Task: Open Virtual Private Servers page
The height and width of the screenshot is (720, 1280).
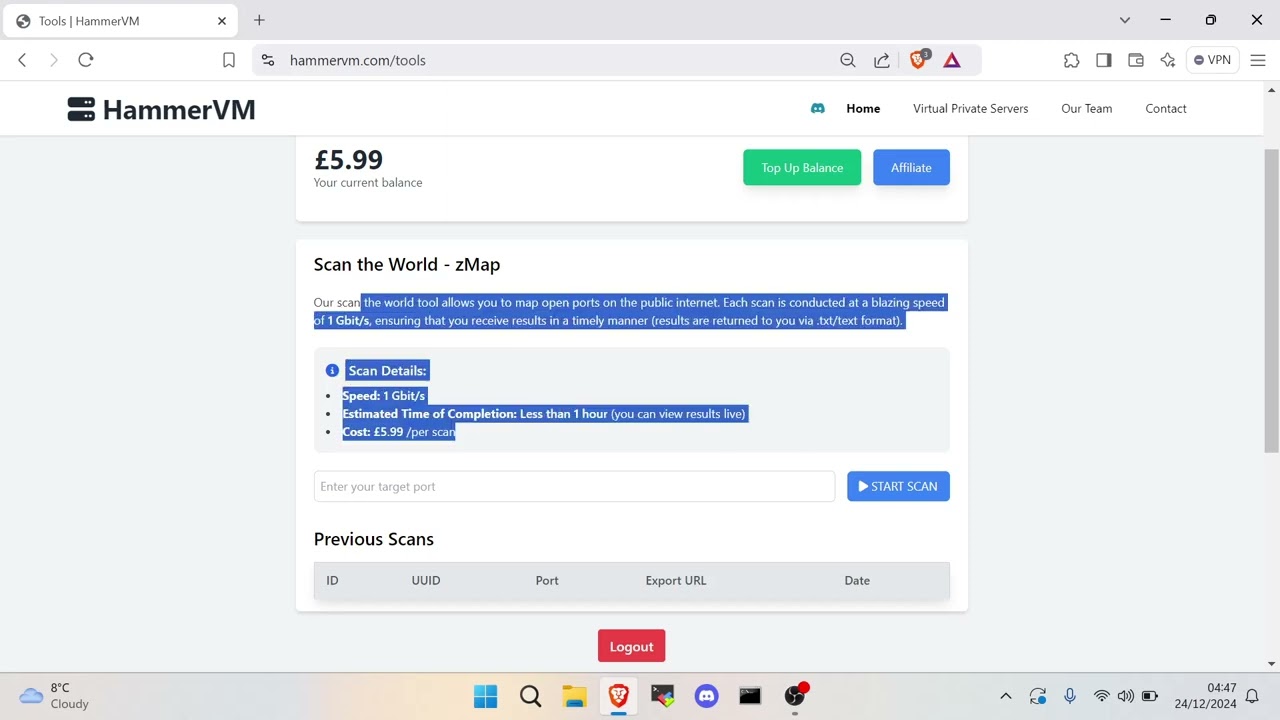Action: [x=970, y=108]
